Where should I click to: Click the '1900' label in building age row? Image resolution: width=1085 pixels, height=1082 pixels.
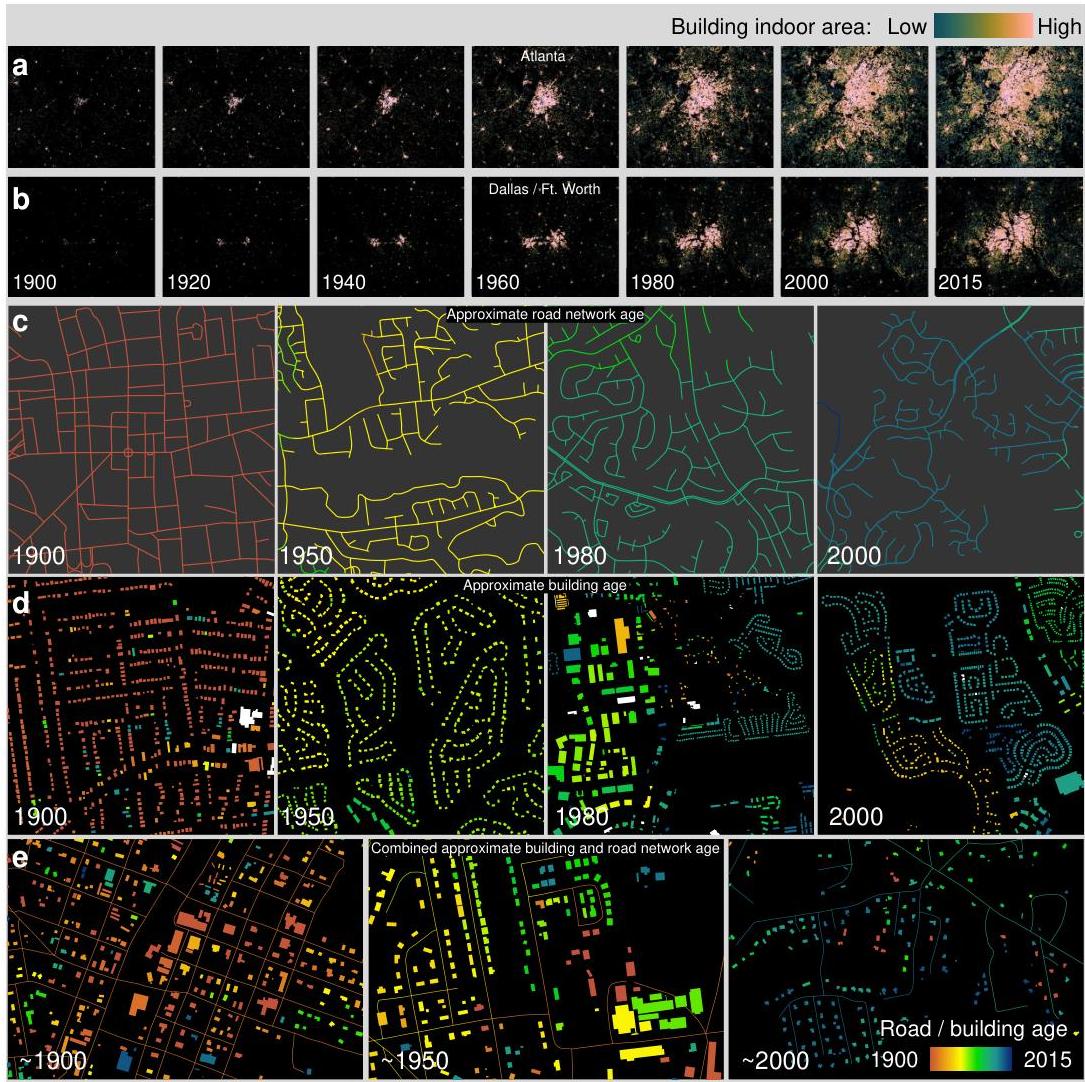tap(41, 816)
